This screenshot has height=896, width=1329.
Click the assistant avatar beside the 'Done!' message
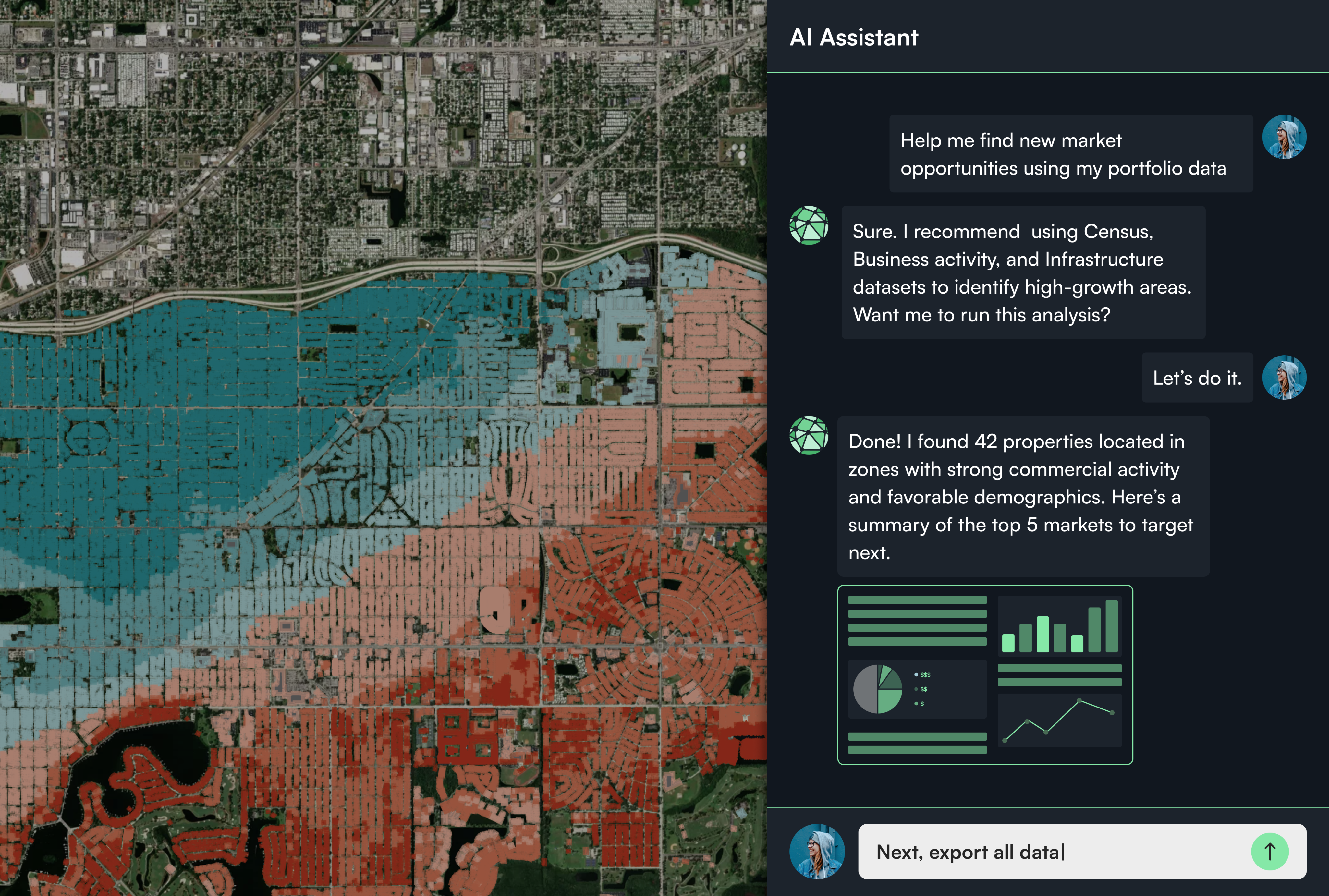[x=809, y=435]
